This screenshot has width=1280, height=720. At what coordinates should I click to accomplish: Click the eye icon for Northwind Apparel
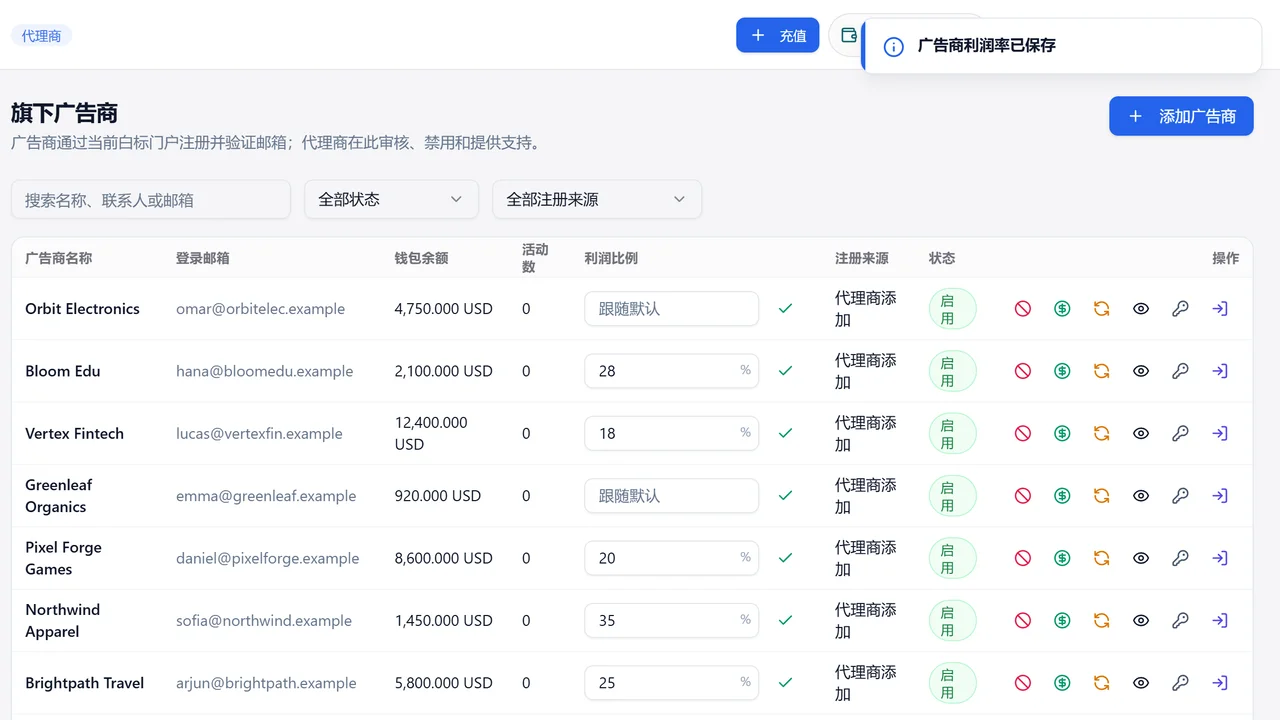click(x=1141, y=620)
